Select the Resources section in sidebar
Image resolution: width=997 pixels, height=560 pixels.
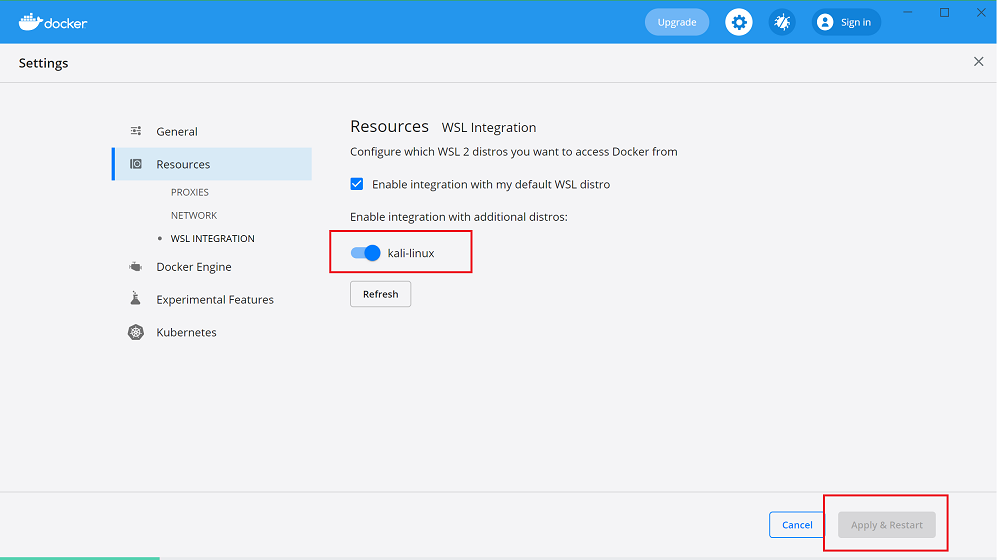click(x=183, y=164)
